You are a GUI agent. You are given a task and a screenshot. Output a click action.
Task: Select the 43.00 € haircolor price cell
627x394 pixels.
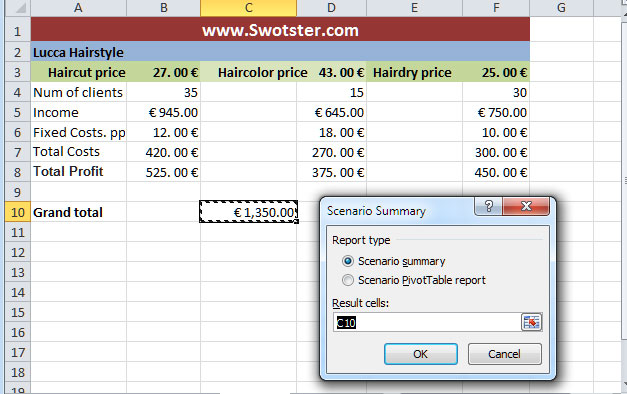[331, 72]
